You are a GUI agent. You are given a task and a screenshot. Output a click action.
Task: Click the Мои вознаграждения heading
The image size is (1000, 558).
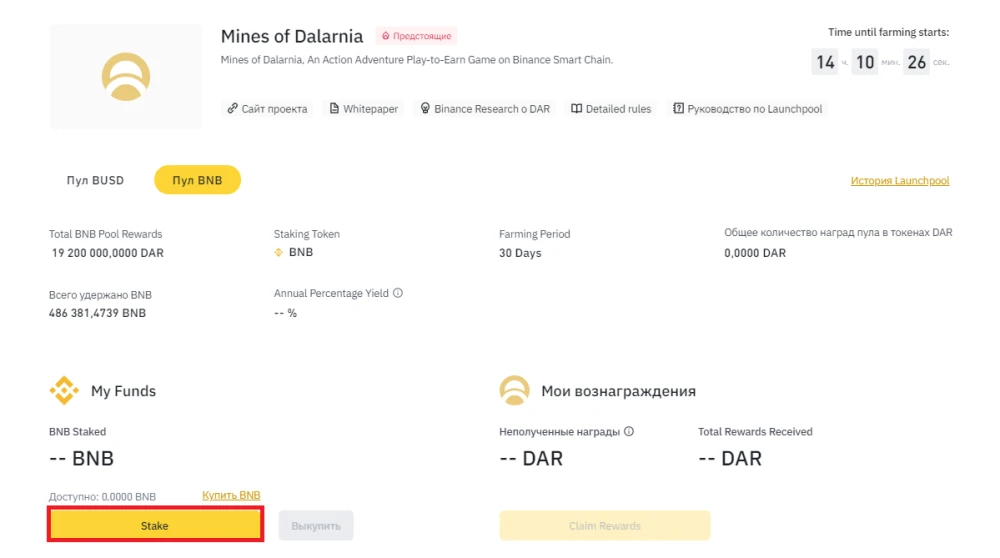pyautogui.click(x=619, y=391)
